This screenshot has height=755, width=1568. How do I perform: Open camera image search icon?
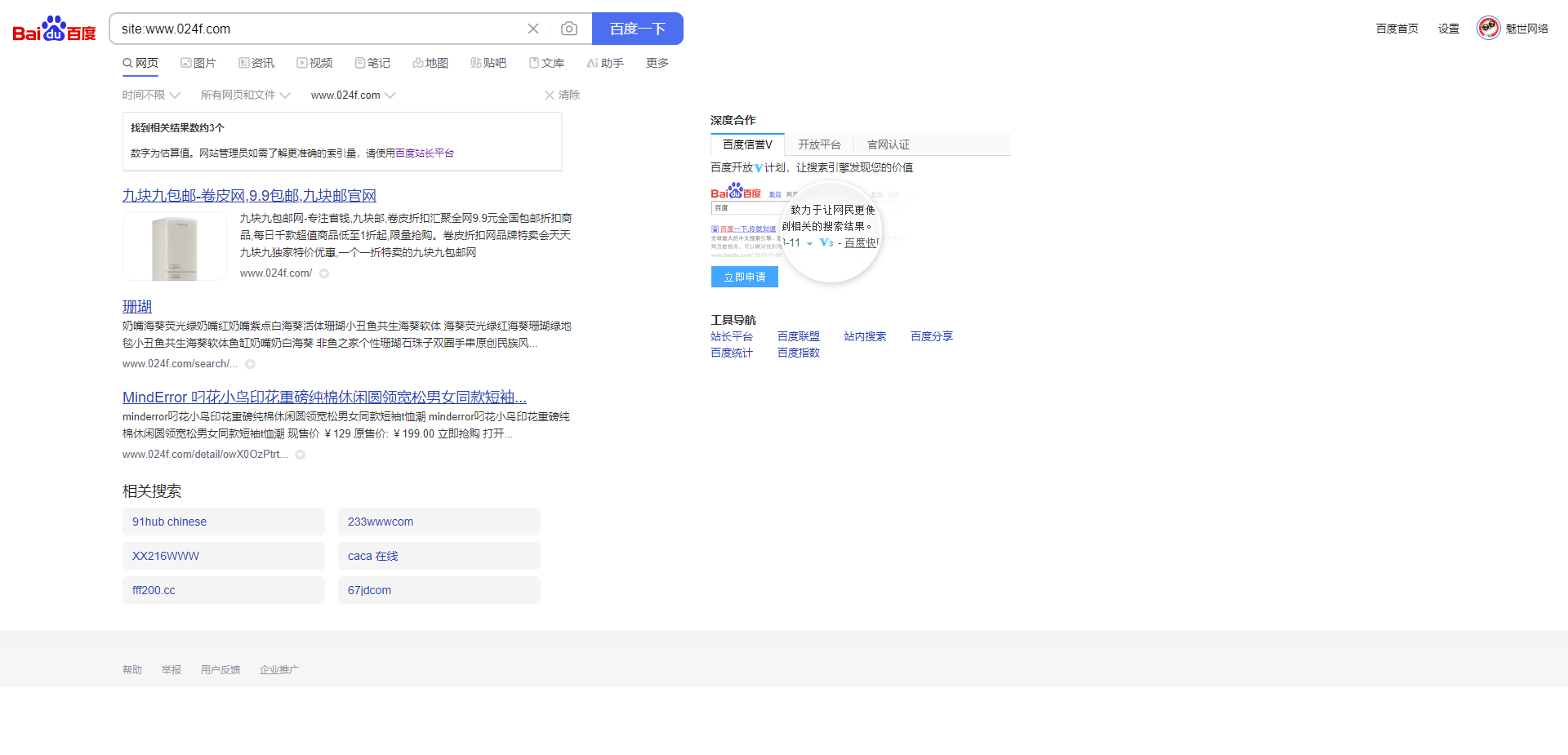point(569,29)
